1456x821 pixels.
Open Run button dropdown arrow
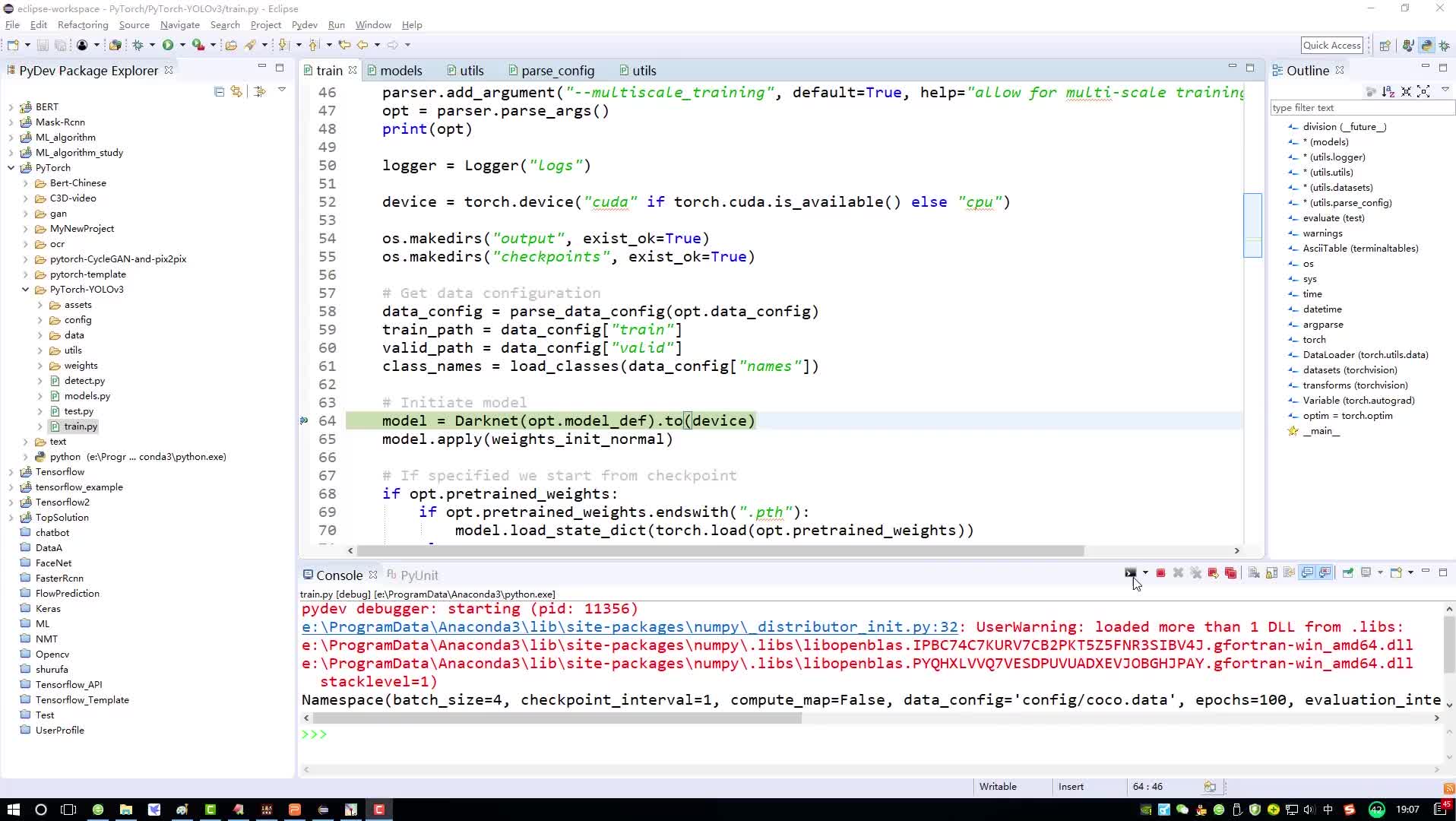click(182, 46)
